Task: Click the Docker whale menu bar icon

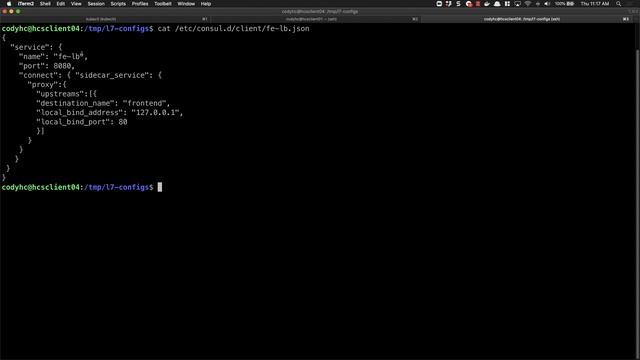Action: point(487,4)
